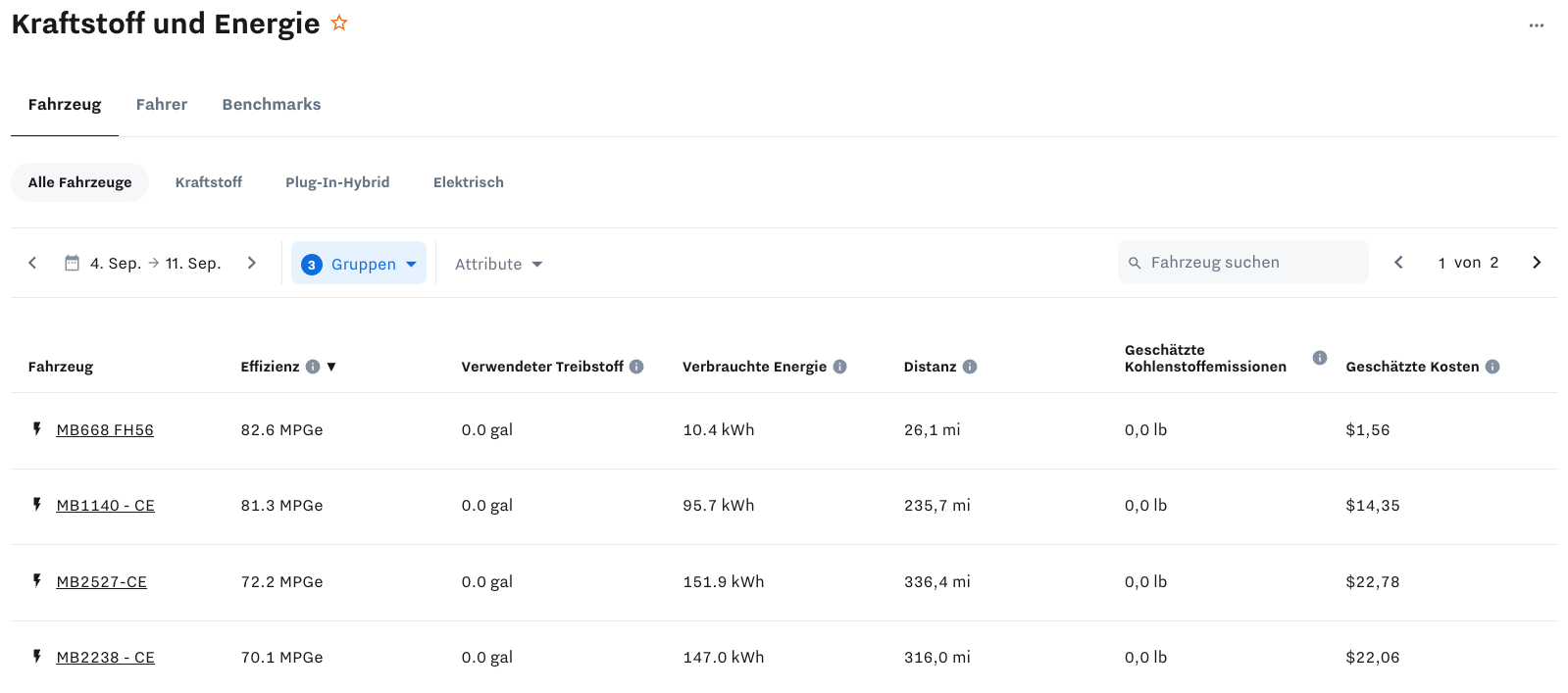Switch to the Fahrer tab
This screenshot has width=1568, height=693.
point(162,104)
